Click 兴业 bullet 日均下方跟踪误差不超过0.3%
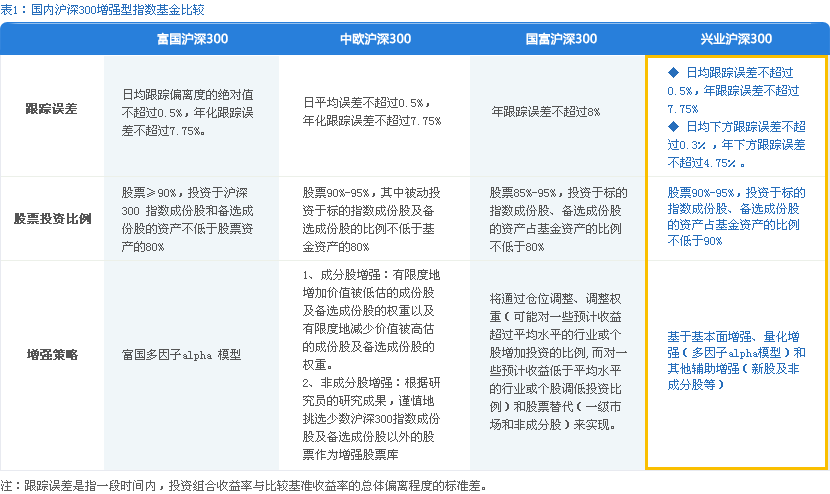Viewport: 830px width, 494px height. (736, 145)
